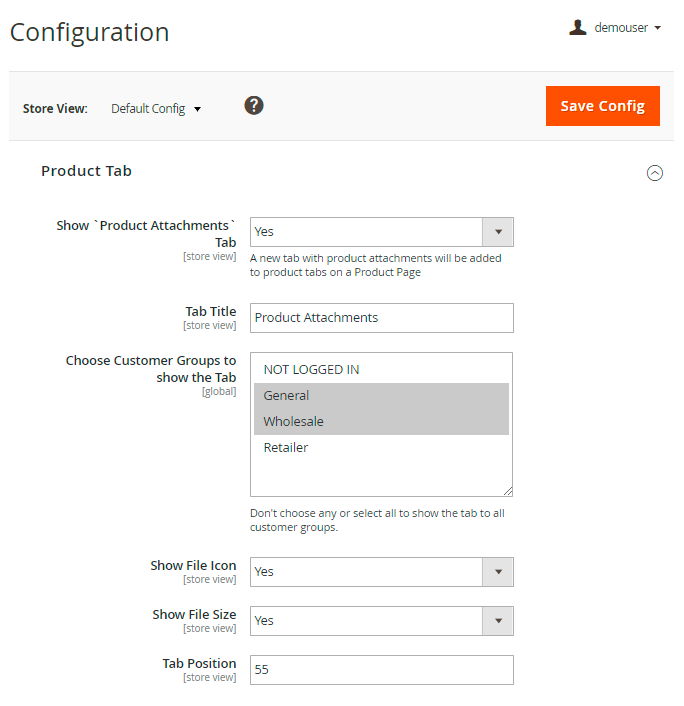Image resolution: width=684 pixels, height=706 pixels.
Task: Open the Show Product Attachments Tab dropdown
Action: coord(381,232)
